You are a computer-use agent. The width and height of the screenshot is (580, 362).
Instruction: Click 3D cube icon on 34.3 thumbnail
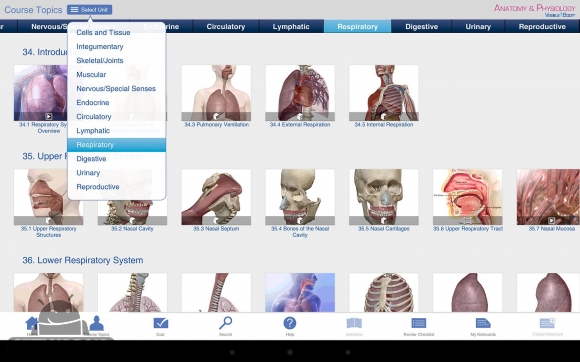coord(216,116)
